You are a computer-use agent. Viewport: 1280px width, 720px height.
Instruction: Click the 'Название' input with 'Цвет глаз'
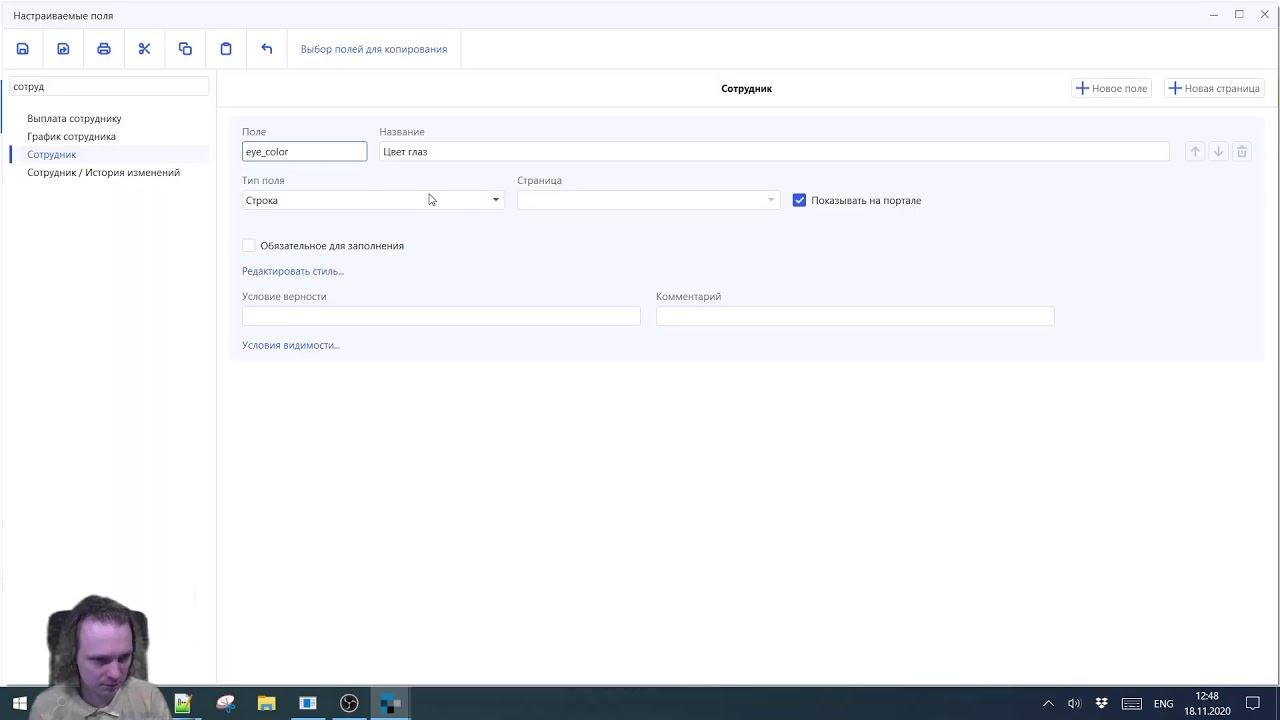click(774, 151)
